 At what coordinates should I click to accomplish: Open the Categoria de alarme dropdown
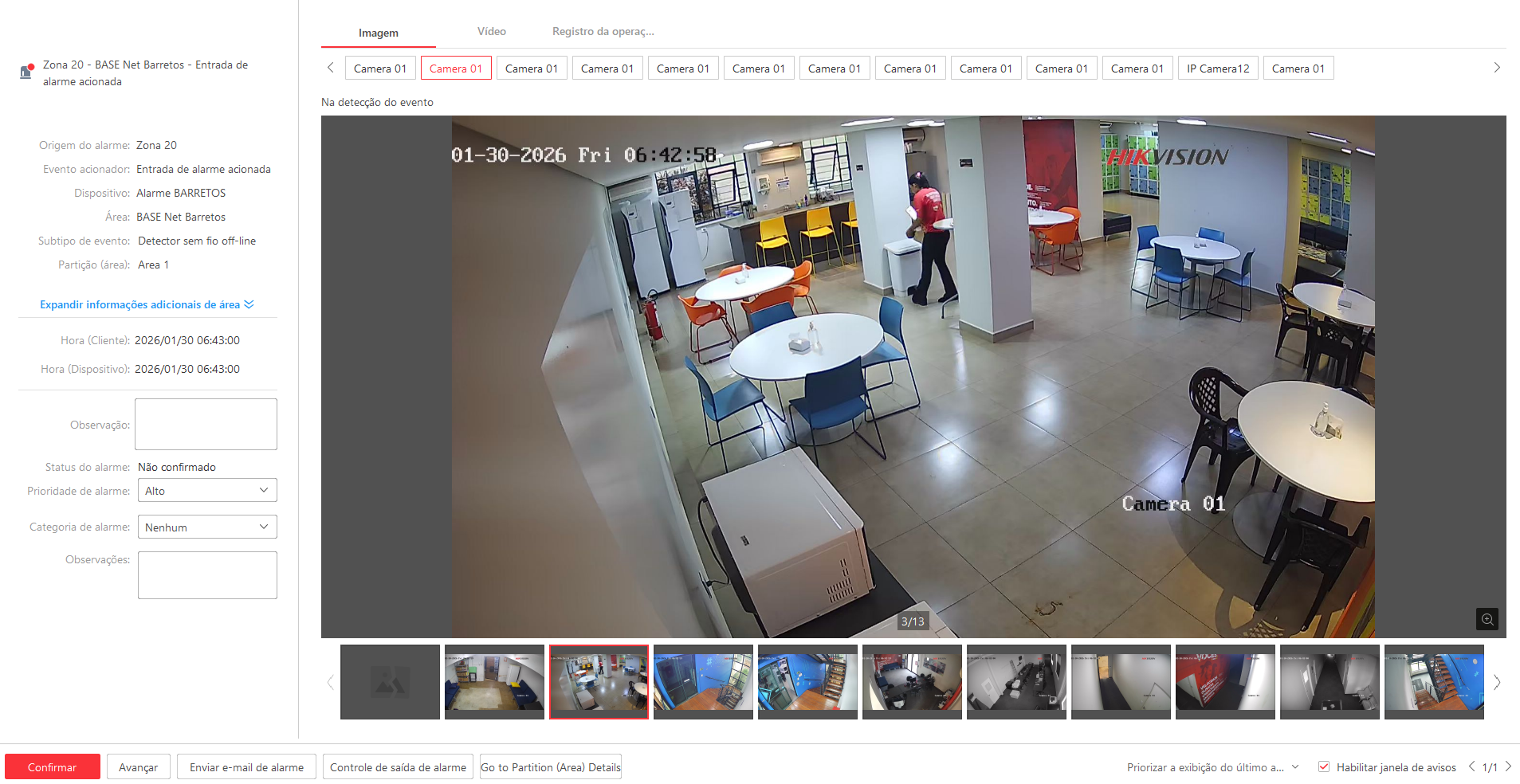207,527
